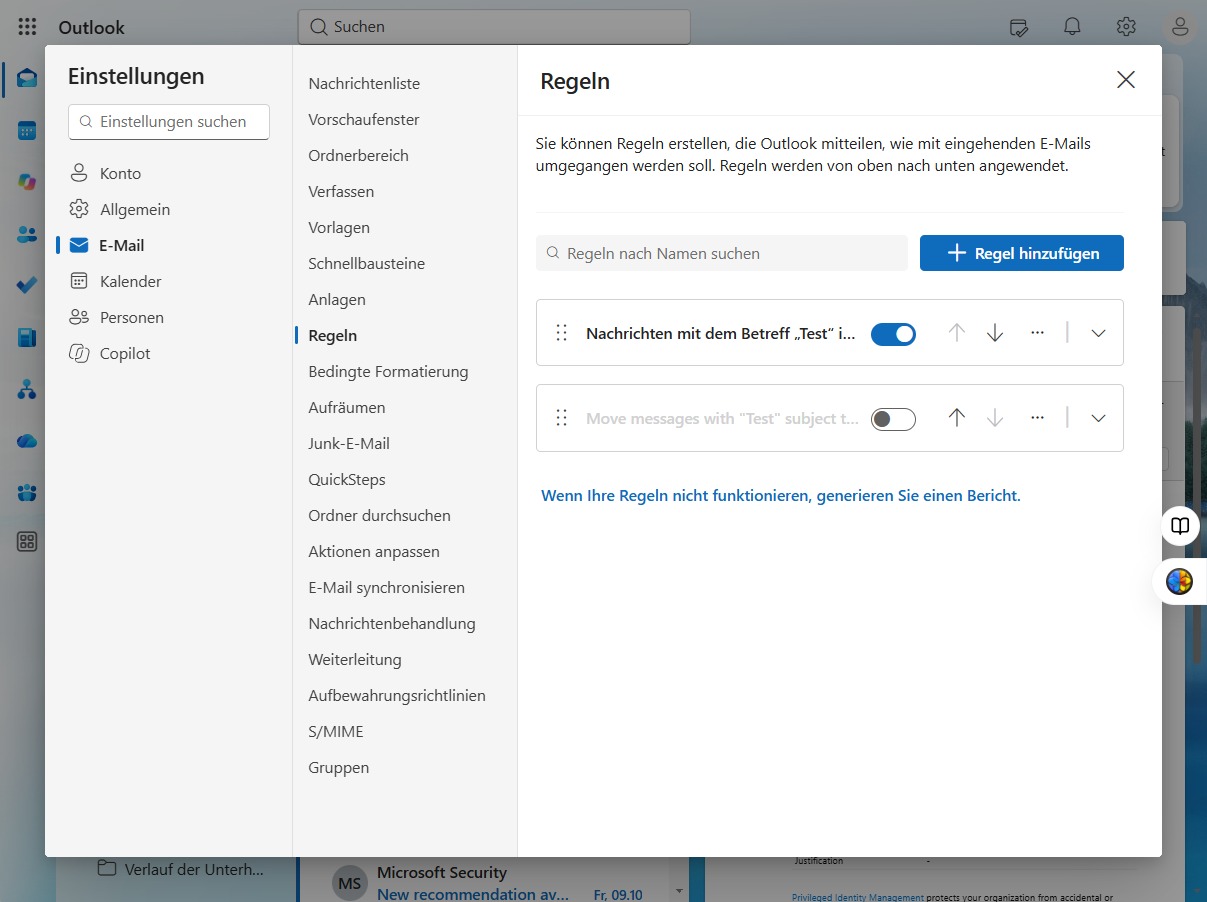Open the Calendar app in left rail
This screenshot has width=1207, height=902.
[27, 130]
